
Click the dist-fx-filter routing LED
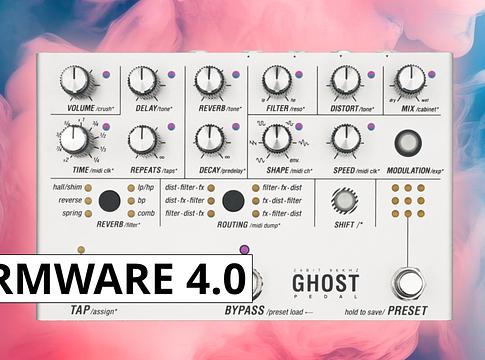(211, 201)
